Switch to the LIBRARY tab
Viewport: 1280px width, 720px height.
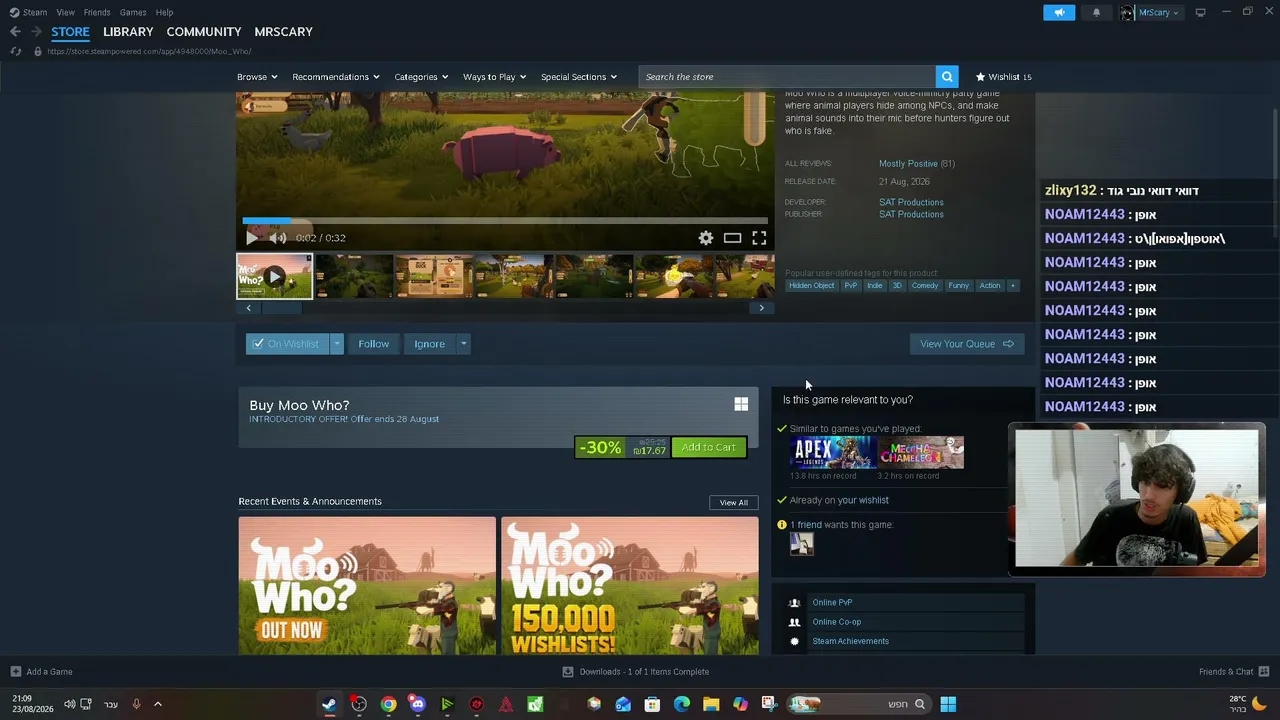pos(128,32)
